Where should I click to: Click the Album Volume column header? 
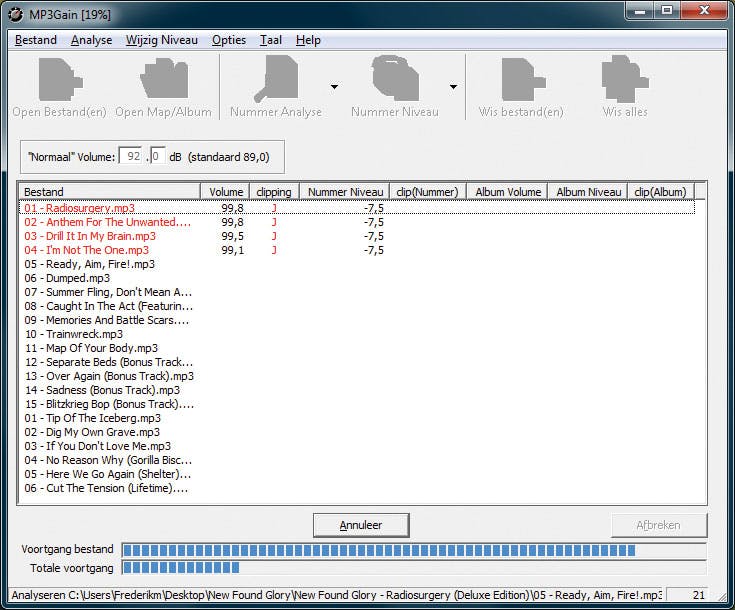tap(507, 192)
